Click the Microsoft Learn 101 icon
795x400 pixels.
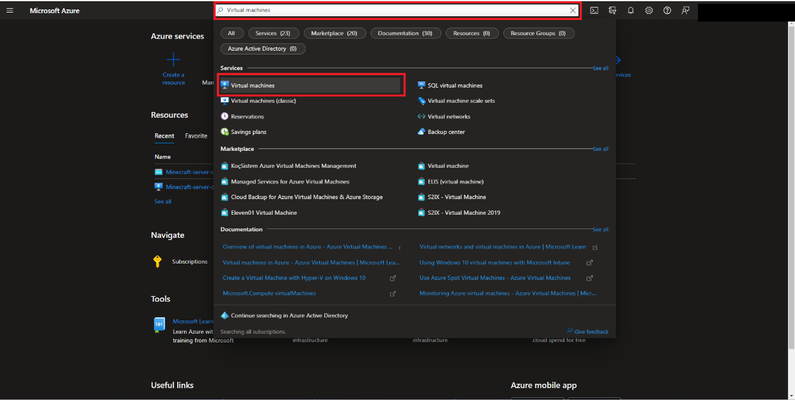[x=159, y=325]
